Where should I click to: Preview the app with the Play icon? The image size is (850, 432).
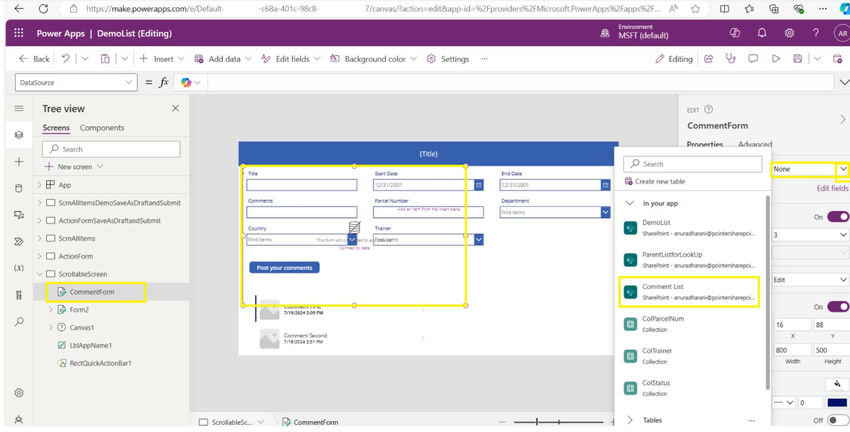pyautogui.click(x=776, y=59)
